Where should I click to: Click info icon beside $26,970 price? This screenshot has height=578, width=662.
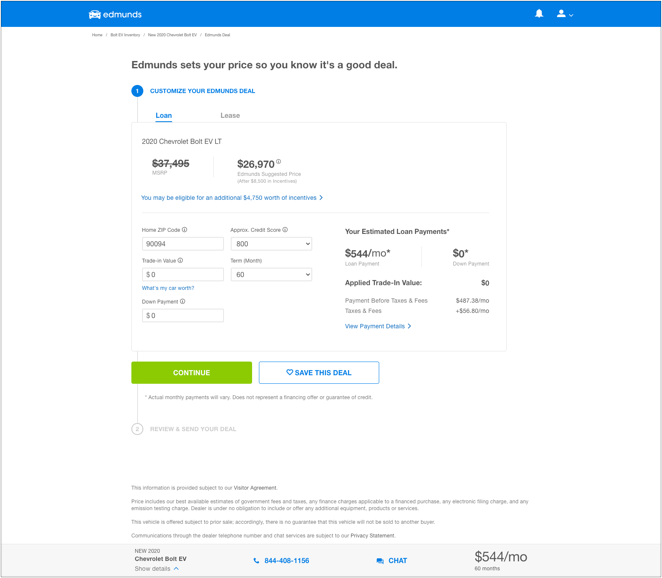pos(279,161)
